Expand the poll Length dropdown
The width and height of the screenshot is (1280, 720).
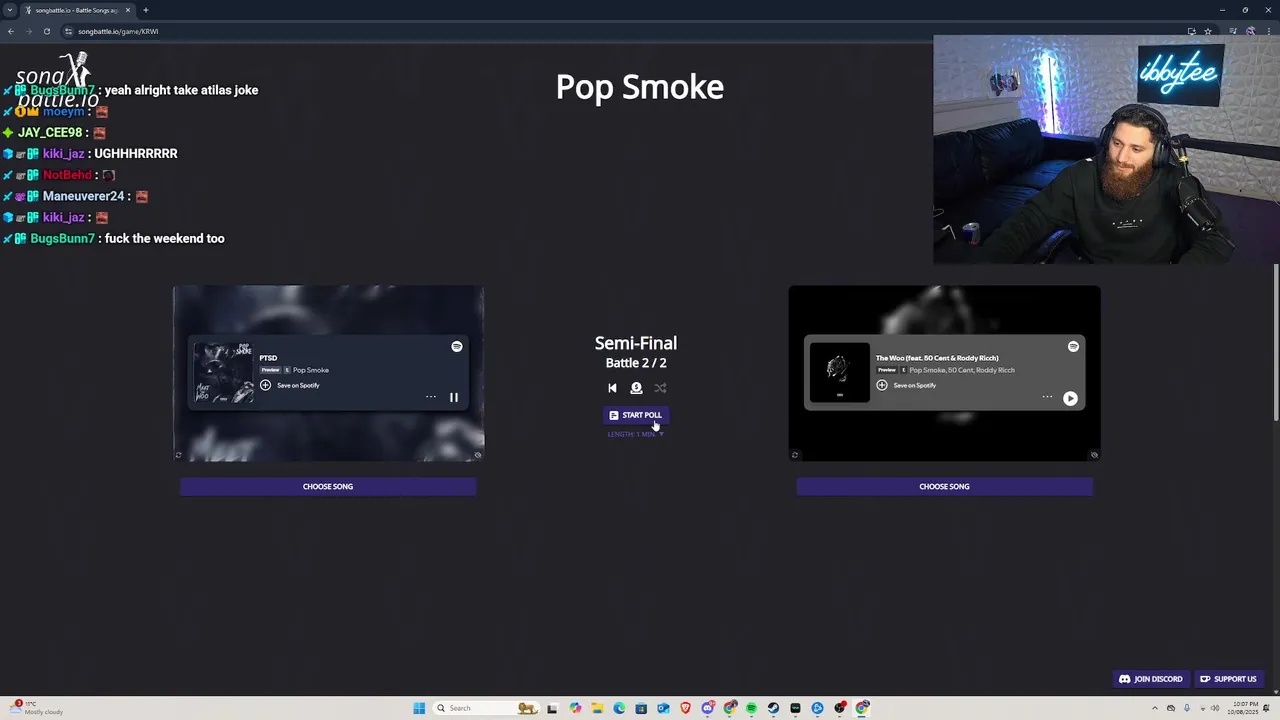click(x=636, y=434)
